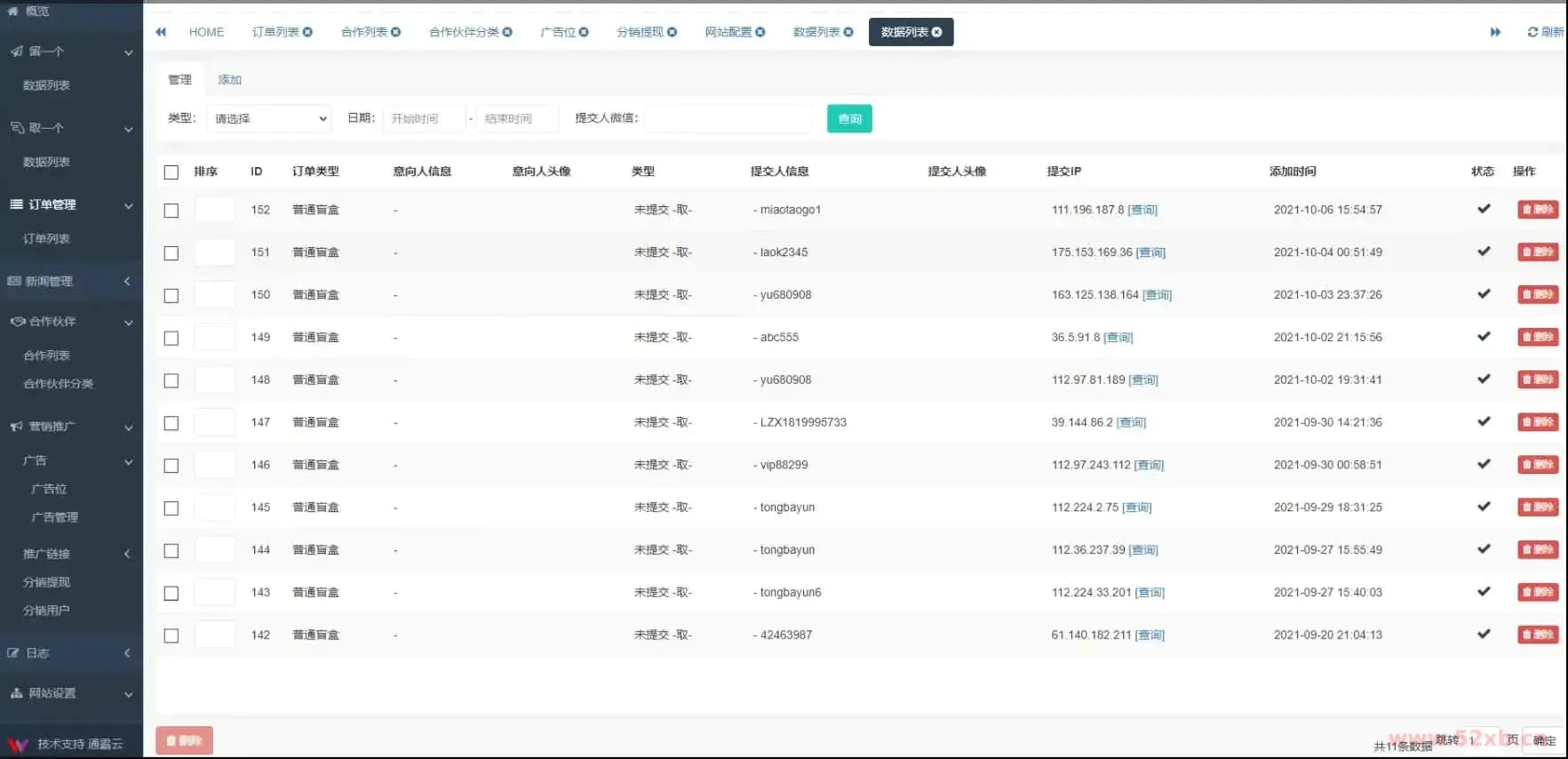The image size is (1568, 759).
Task: Close the 网站配置 tab using its x icon
Action: [760, 32]
